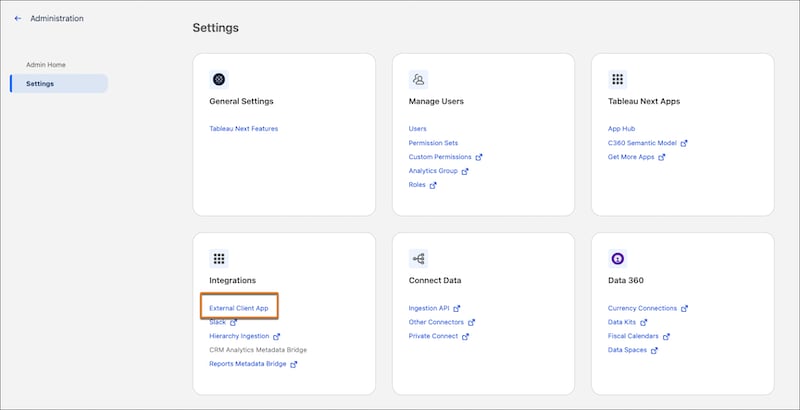
Task: Open the Fiscal Calendars link
Action: coord(633,336)
